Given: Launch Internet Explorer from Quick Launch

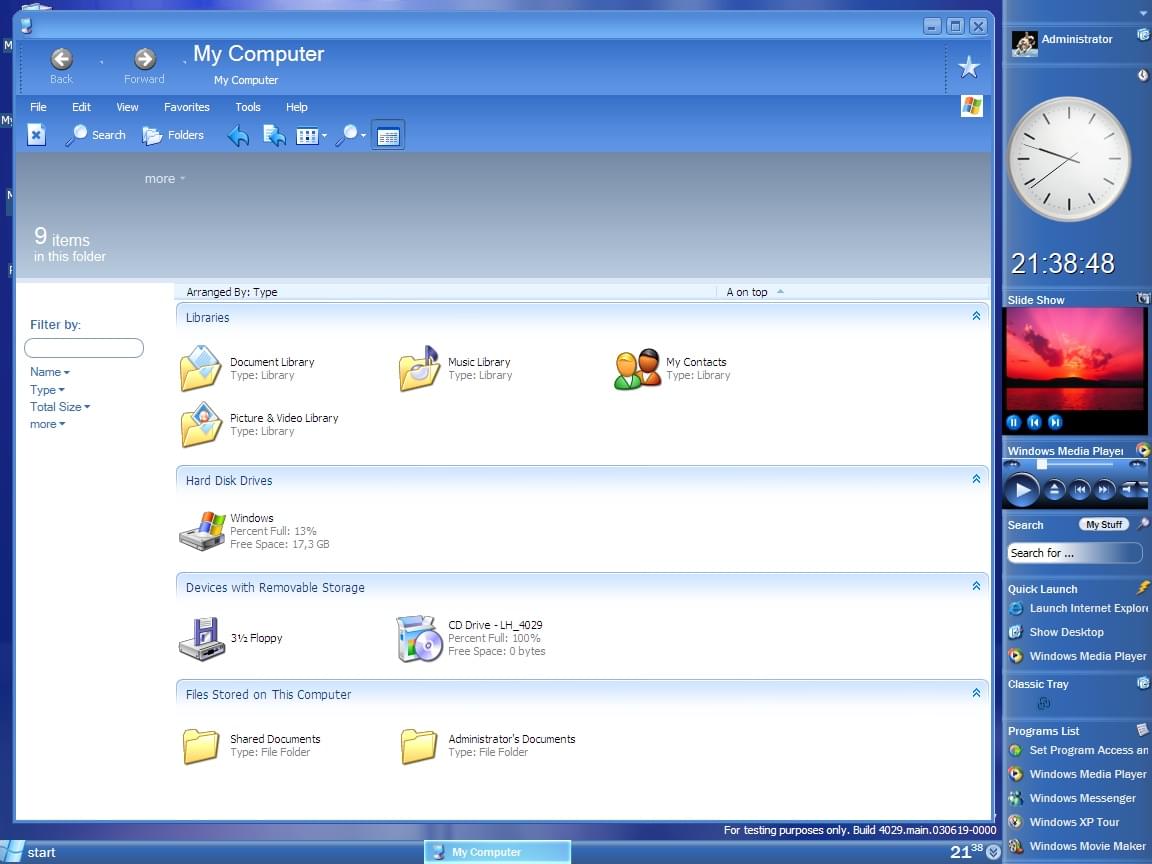Looking at the screenshot, I should coord(1077,608).
